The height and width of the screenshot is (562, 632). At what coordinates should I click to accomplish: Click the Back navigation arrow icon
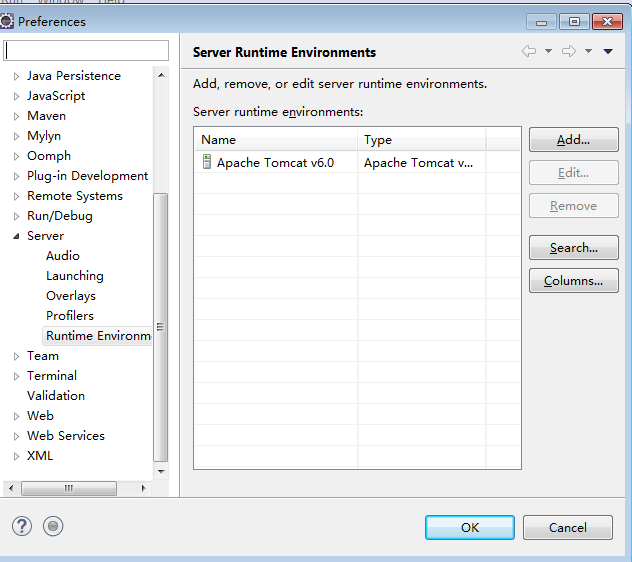pos(529,51)
